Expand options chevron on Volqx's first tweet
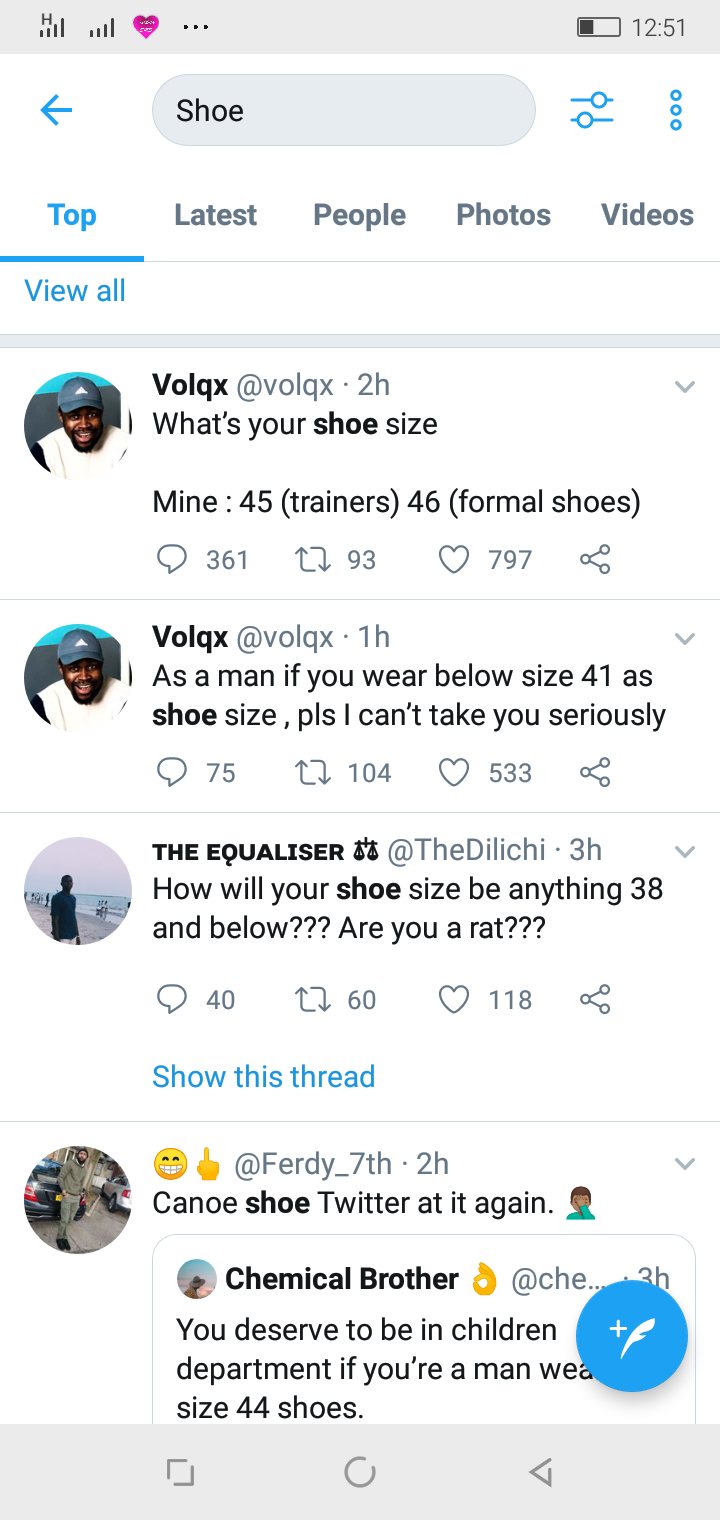The image size is (720, 1520). (685, 387)
